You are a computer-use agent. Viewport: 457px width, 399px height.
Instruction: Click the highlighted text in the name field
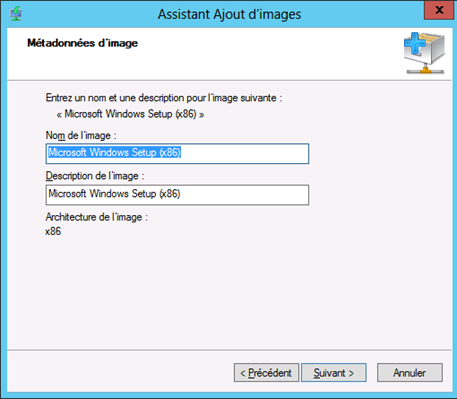(x=115, y=153)
